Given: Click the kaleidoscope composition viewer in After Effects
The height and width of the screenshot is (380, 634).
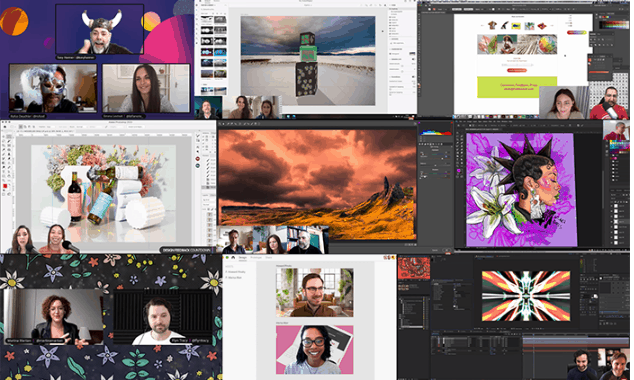Looking at the screenshot, I should [x=526, y=296].
